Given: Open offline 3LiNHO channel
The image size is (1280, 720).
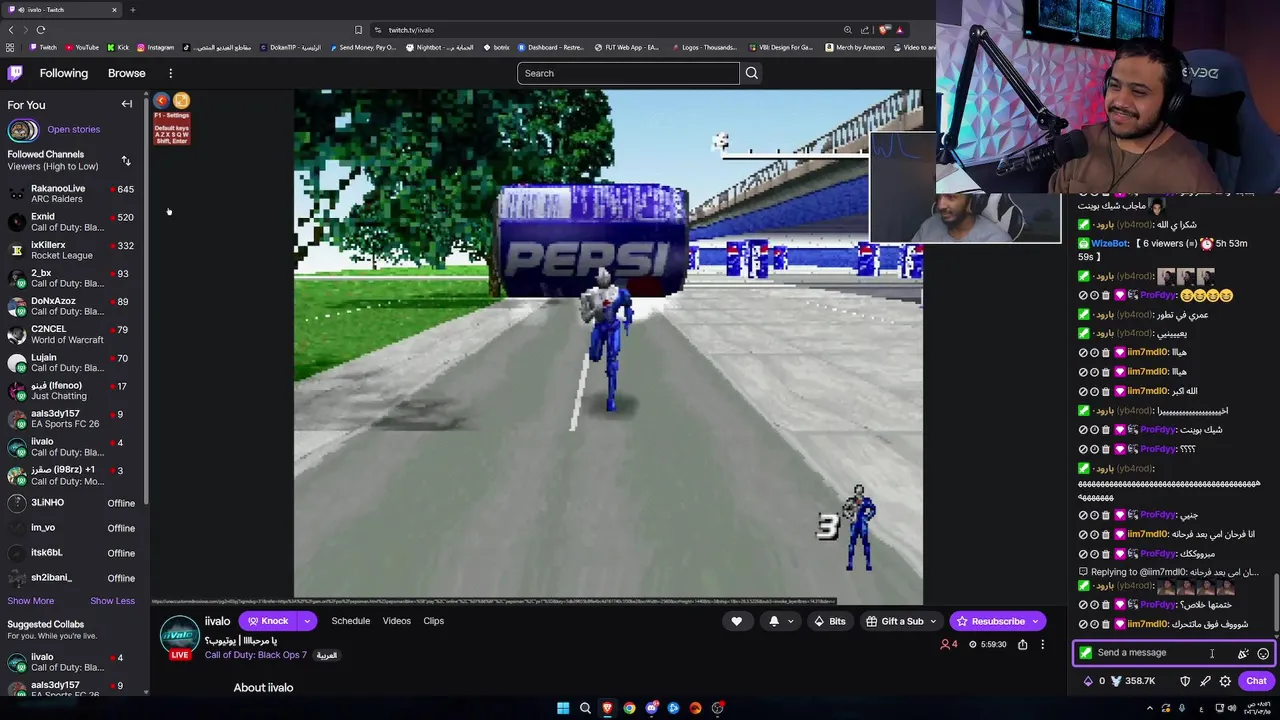Looking at the screenshot, I should coord(73,503).
